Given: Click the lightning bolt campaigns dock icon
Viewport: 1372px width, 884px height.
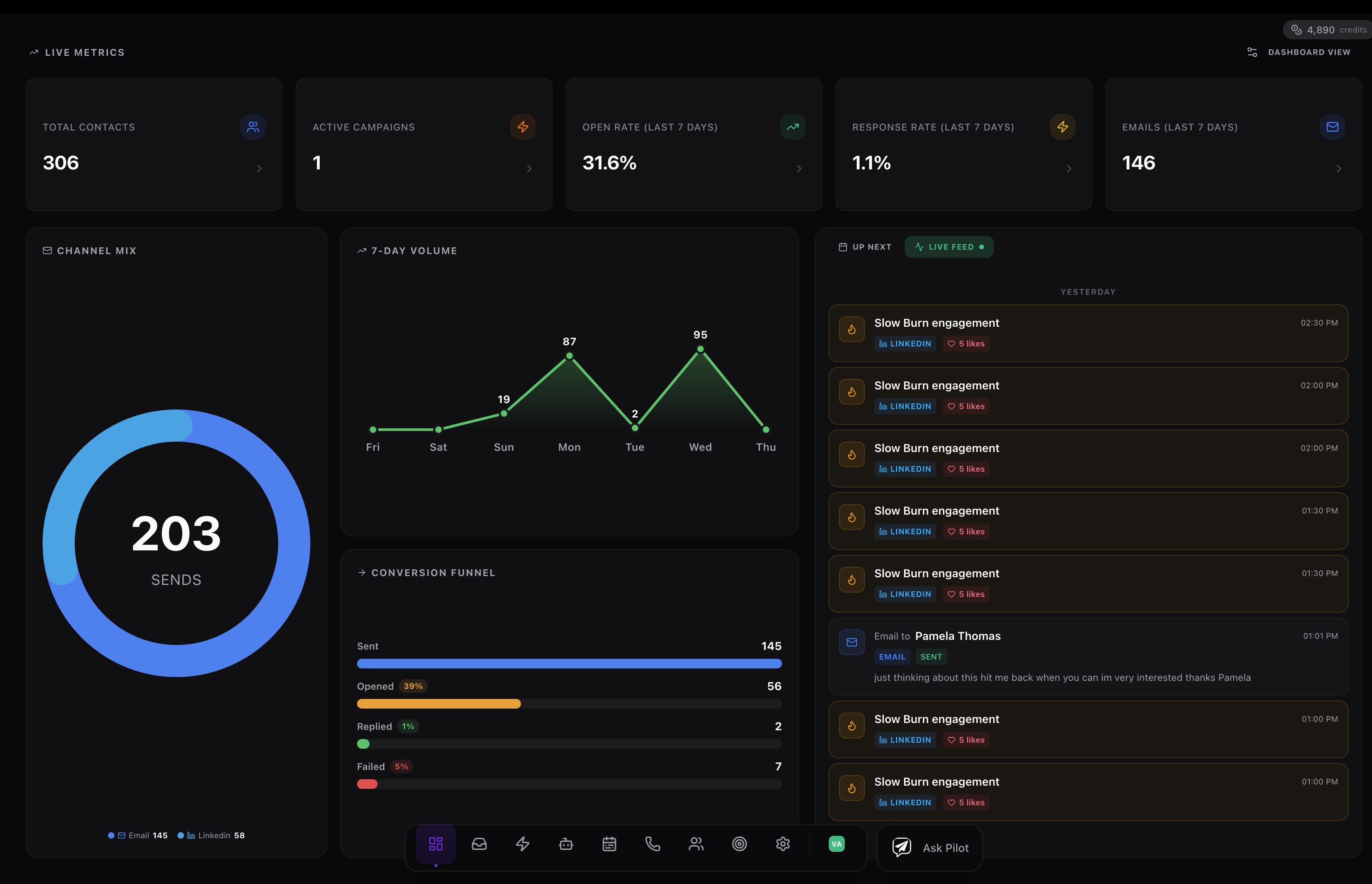Looking at the screenshot, I should (x=523, y=844).
